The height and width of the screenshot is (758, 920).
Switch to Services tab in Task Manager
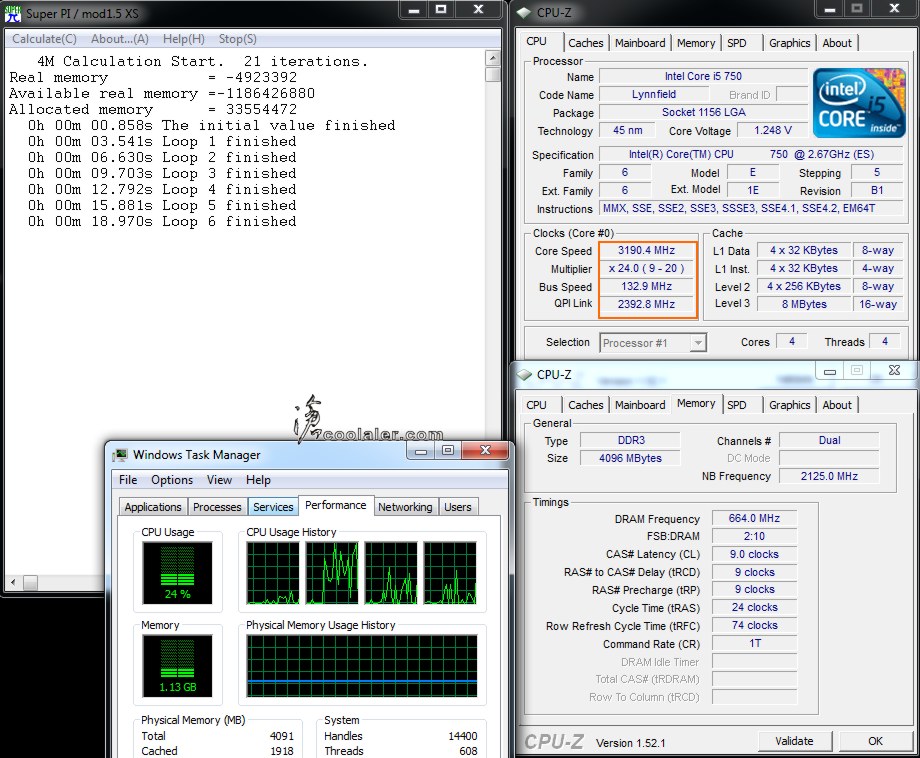[x=273, y=507]
